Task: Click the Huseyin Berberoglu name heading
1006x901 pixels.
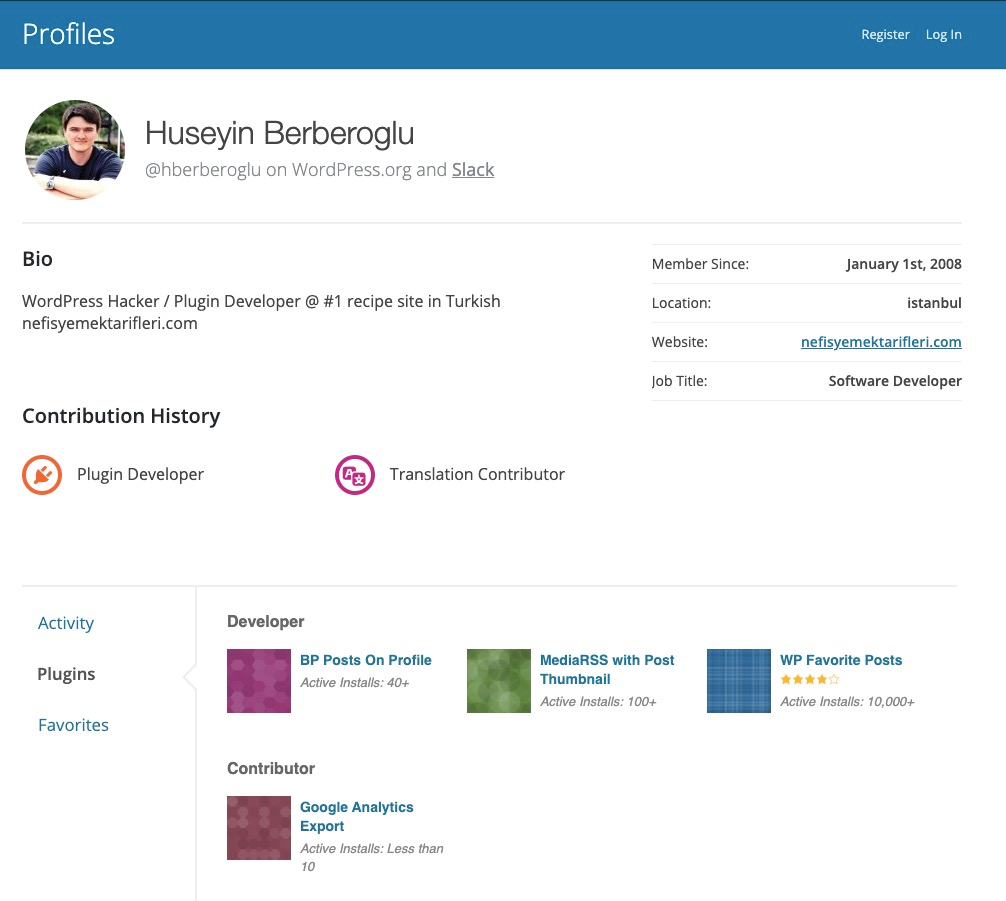Action: click(x=280, y=133)
